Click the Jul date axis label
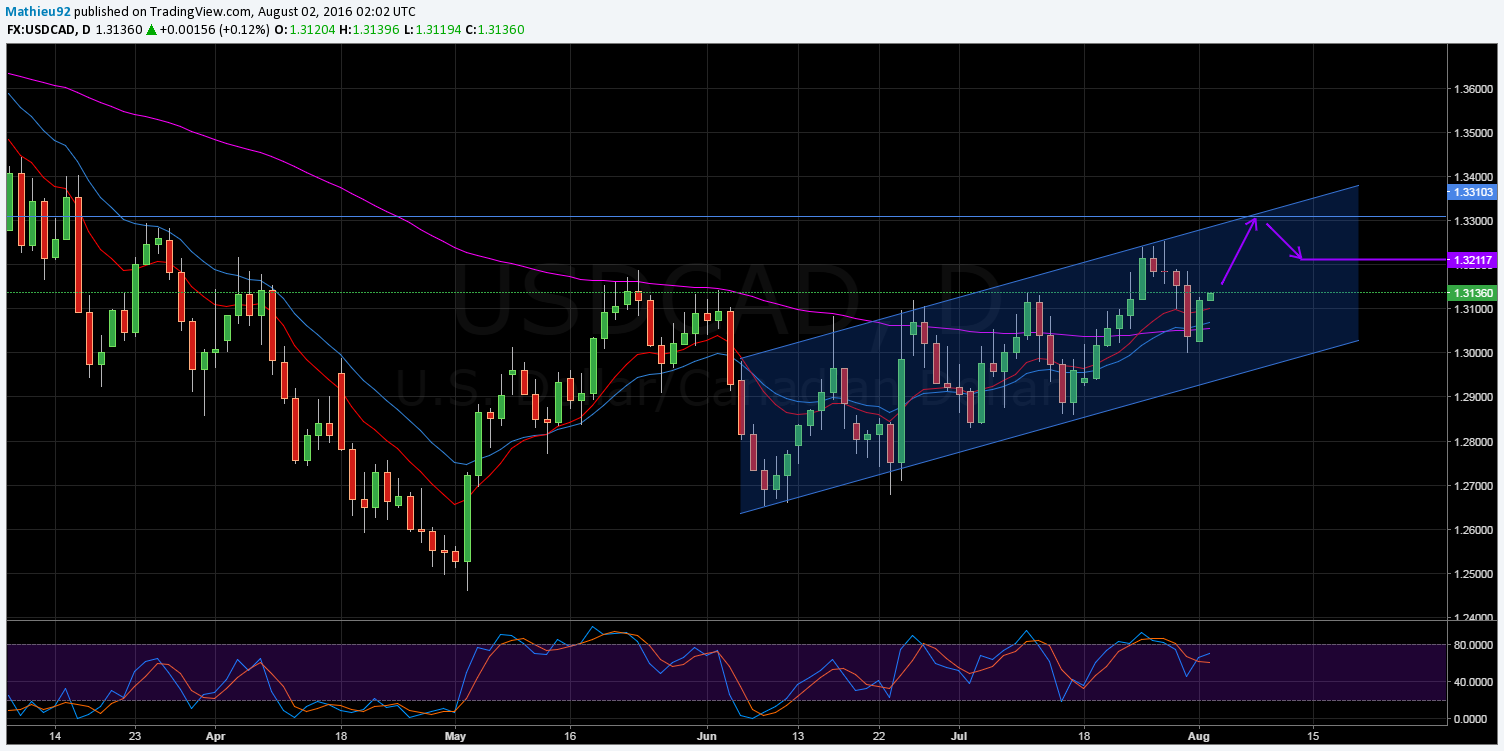Viewport: 1504px width, 751px height. tap(958, 736)
